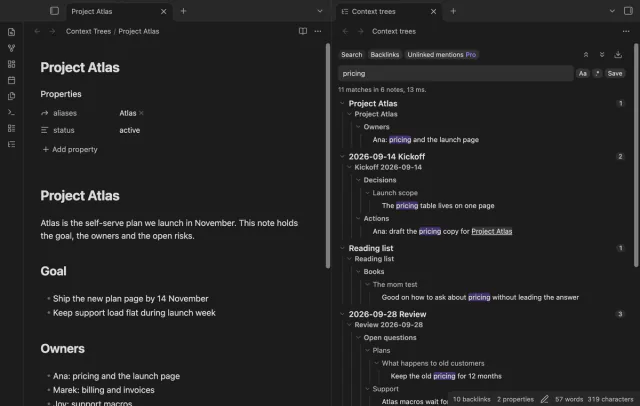
Task: Collapse the Owners heading in results
Action: [x=358, y=127]
